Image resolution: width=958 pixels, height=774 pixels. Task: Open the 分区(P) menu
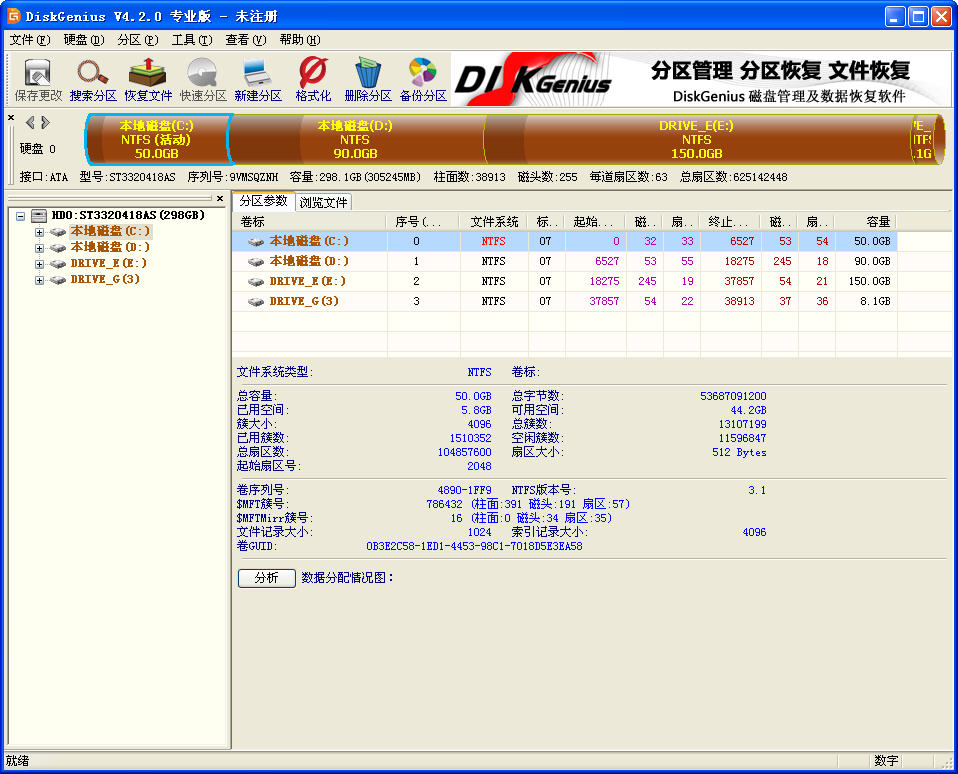(137, 40)
